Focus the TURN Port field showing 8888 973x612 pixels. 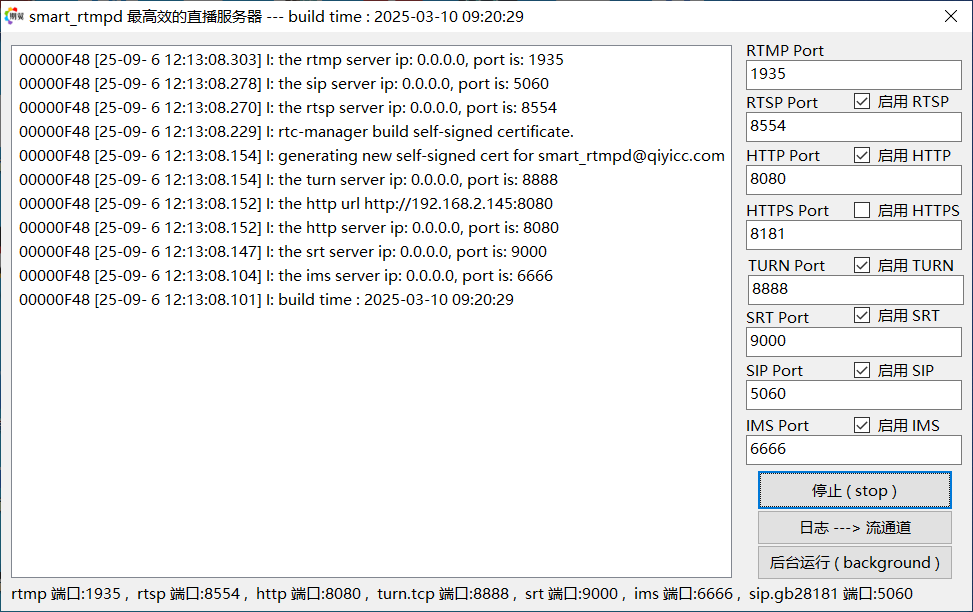tap(855, 290)
